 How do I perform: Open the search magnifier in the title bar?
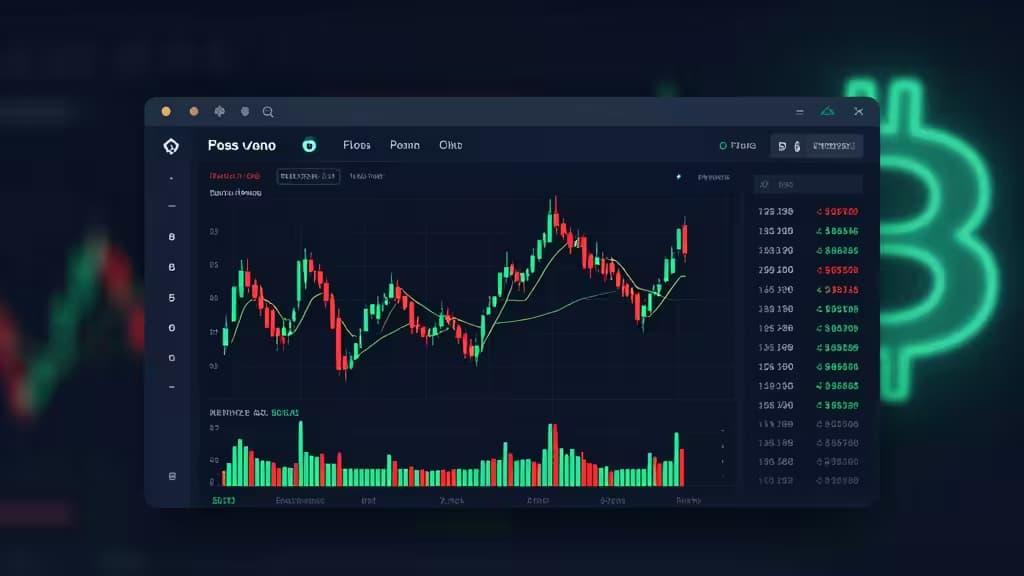point(268,112)
